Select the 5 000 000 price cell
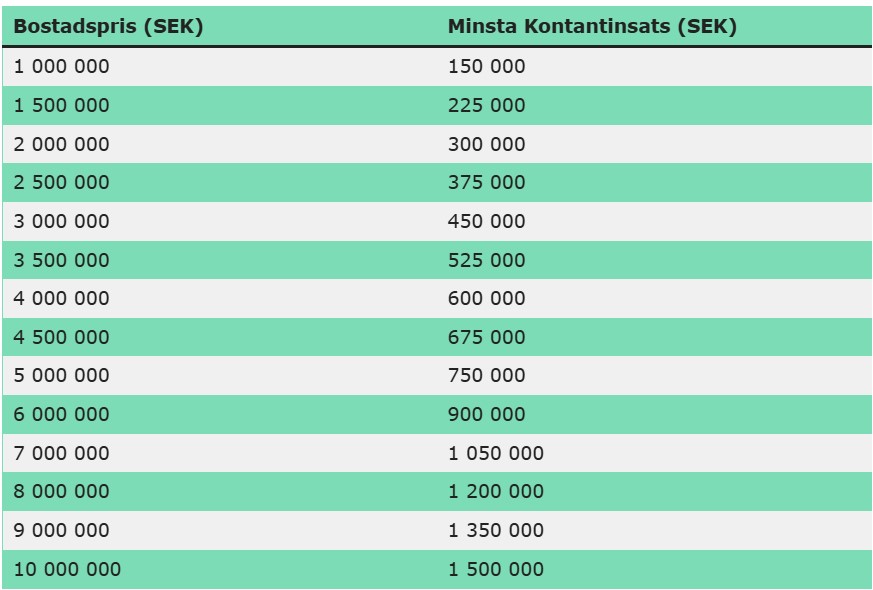 (62, 376)
